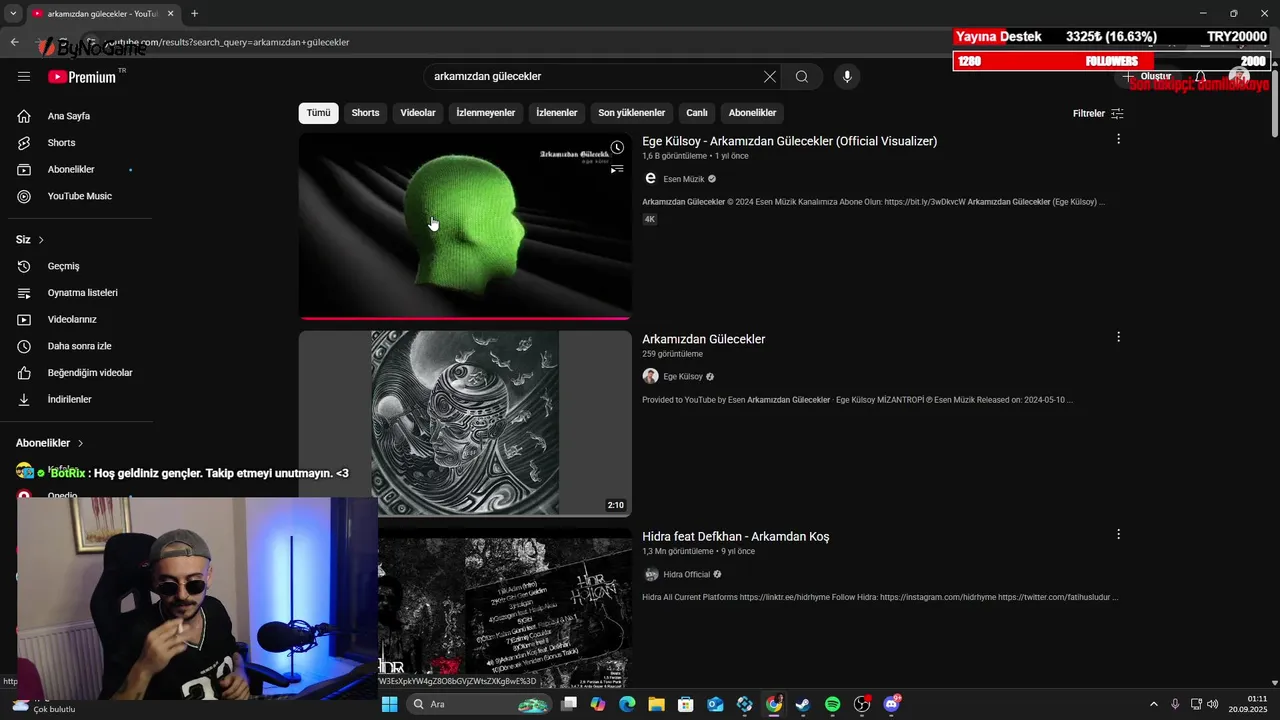The height and width of the screenshot is (720, 1280).
Task: Visit the Hidra Official channel
Action: point(687,574)
